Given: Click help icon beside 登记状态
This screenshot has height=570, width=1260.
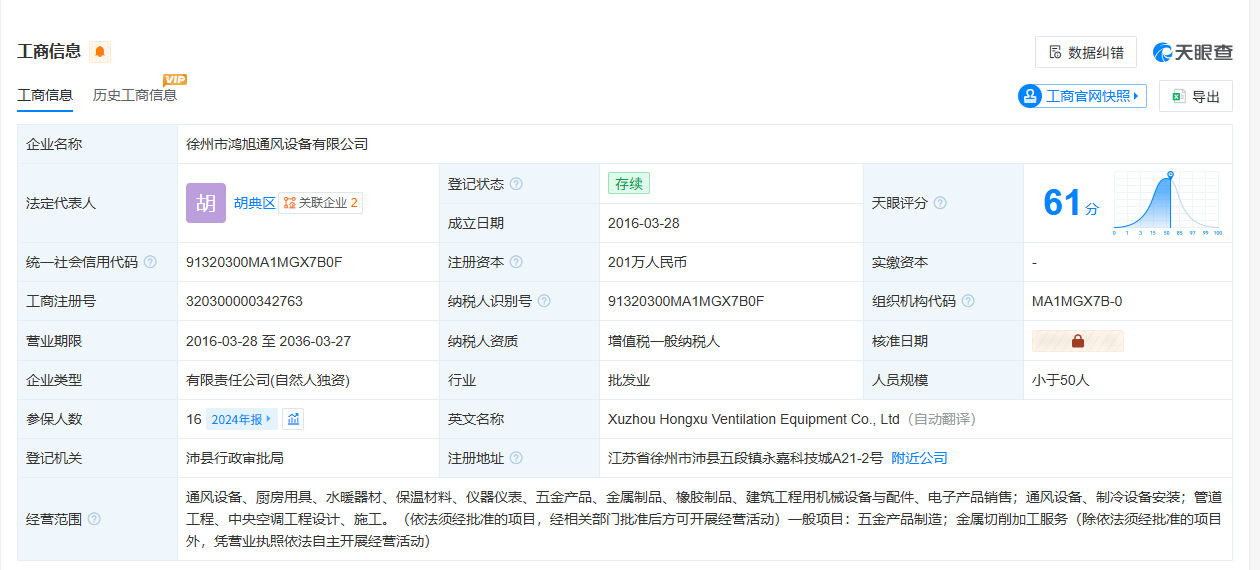Looking at the screenshot, I should [x=516, y=184].
